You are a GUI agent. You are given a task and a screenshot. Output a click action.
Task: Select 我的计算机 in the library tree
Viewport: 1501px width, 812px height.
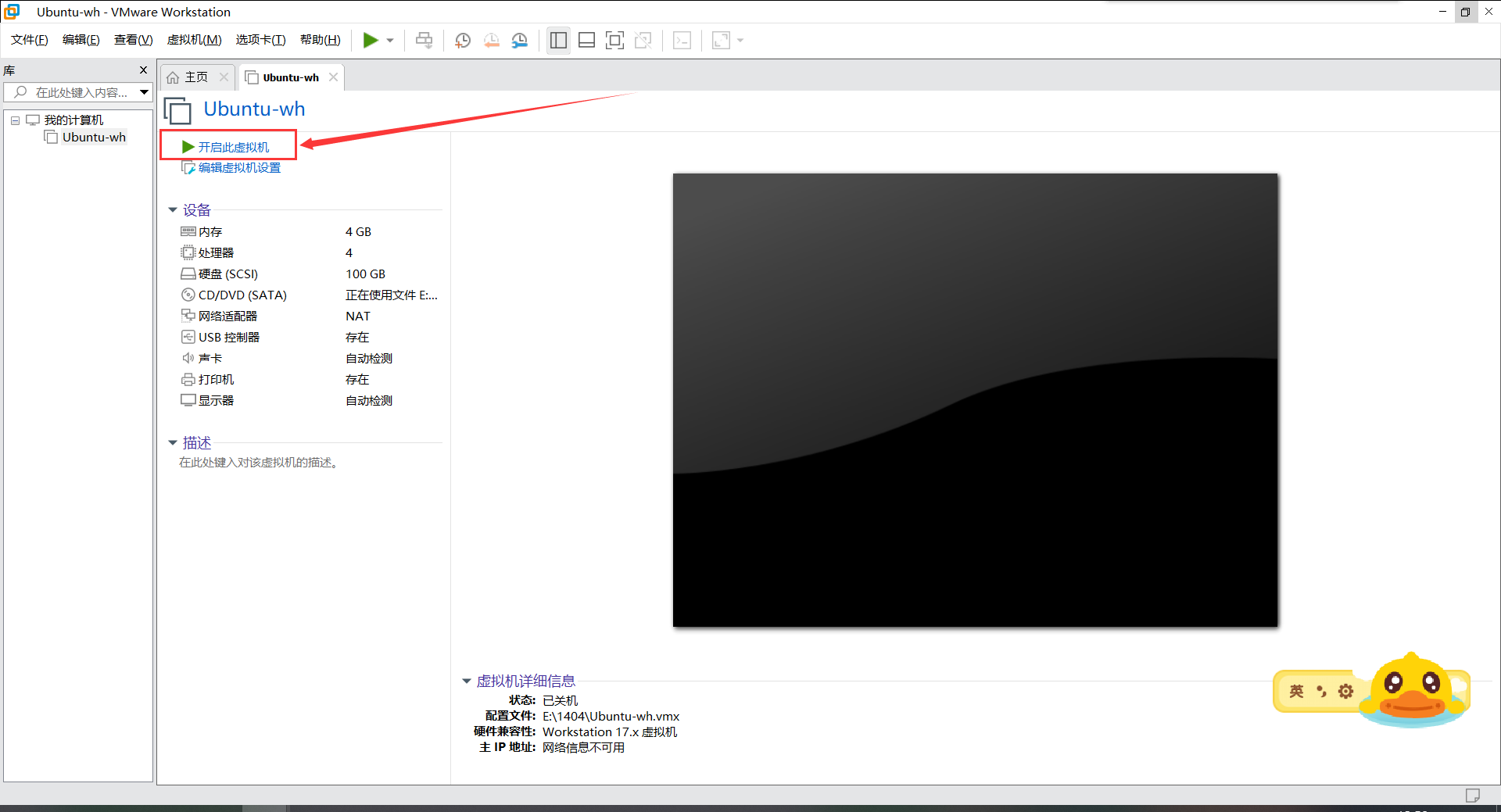(73, 120)
